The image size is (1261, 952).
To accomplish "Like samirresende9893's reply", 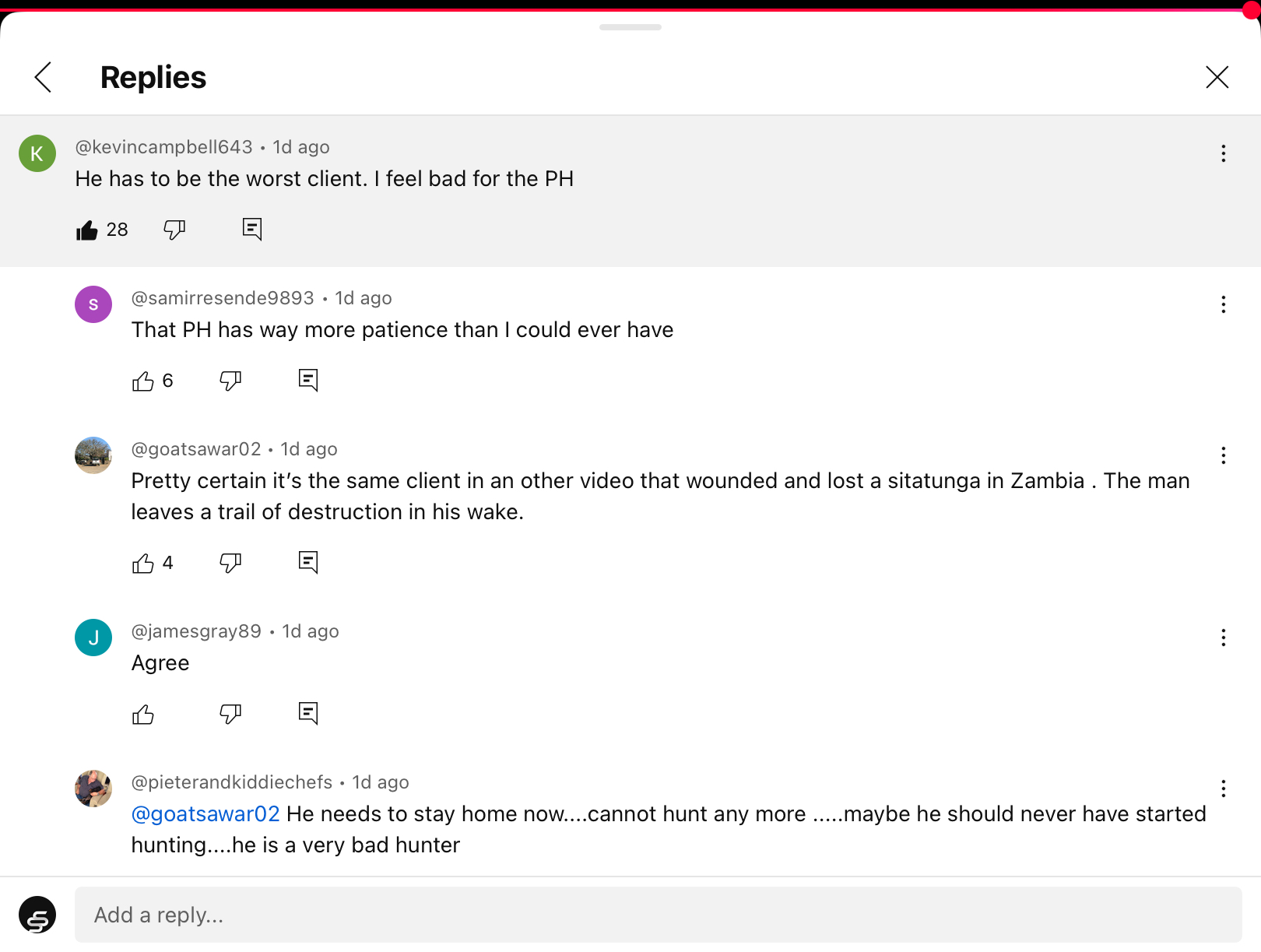I will pos(143,381).
